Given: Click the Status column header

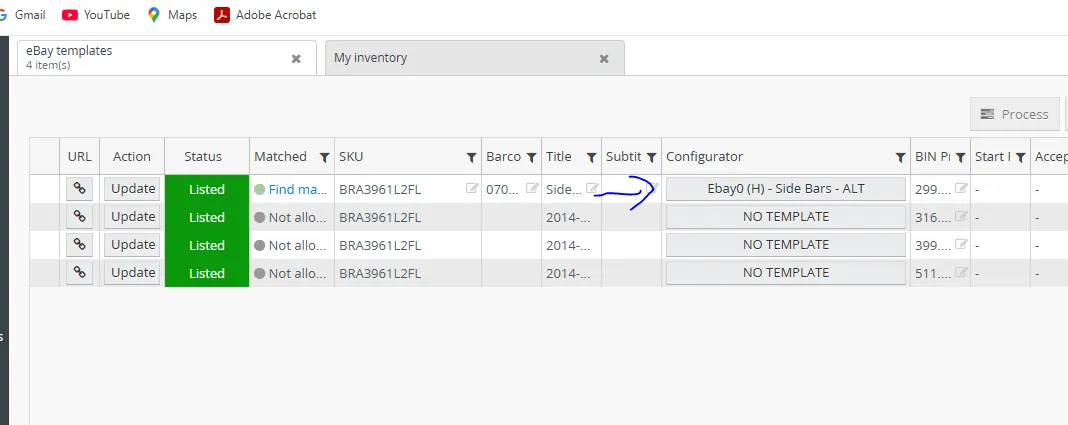Looking at the screenshot, I should click(203, 157).
